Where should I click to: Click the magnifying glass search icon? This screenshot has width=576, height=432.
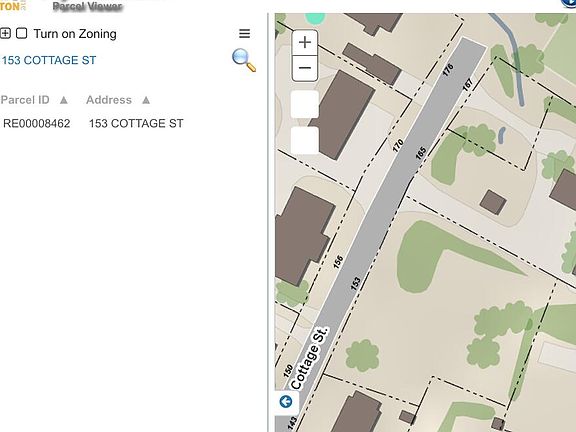244,60
